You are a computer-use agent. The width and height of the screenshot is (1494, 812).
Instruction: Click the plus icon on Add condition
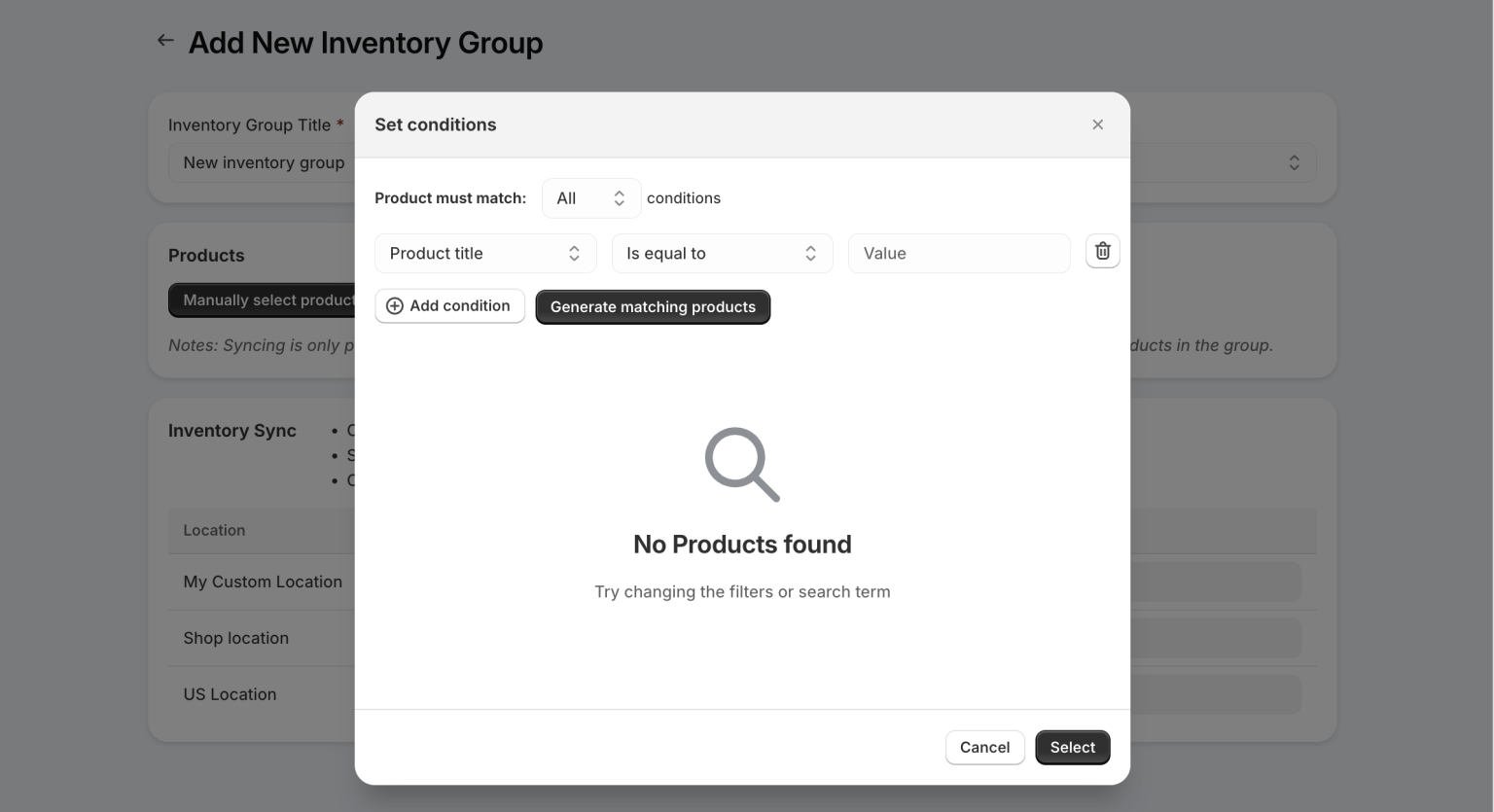click(394, 305)
